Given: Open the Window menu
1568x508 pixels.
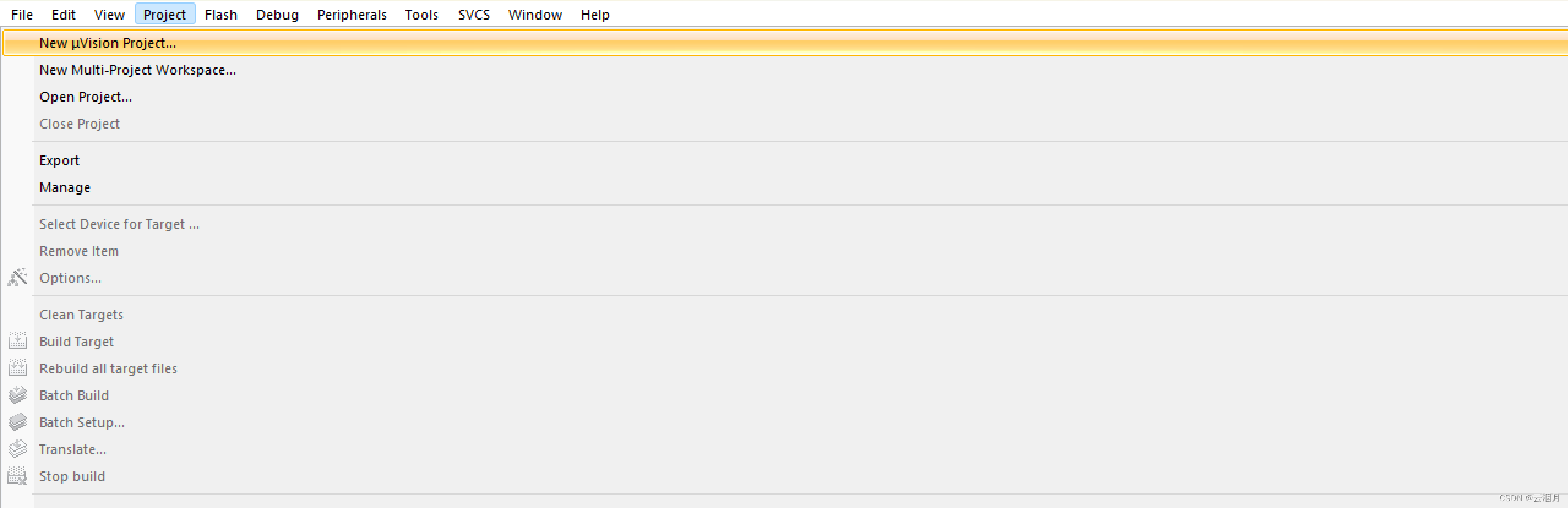Looking at the screenshot, I should click(x=535, y=15).
